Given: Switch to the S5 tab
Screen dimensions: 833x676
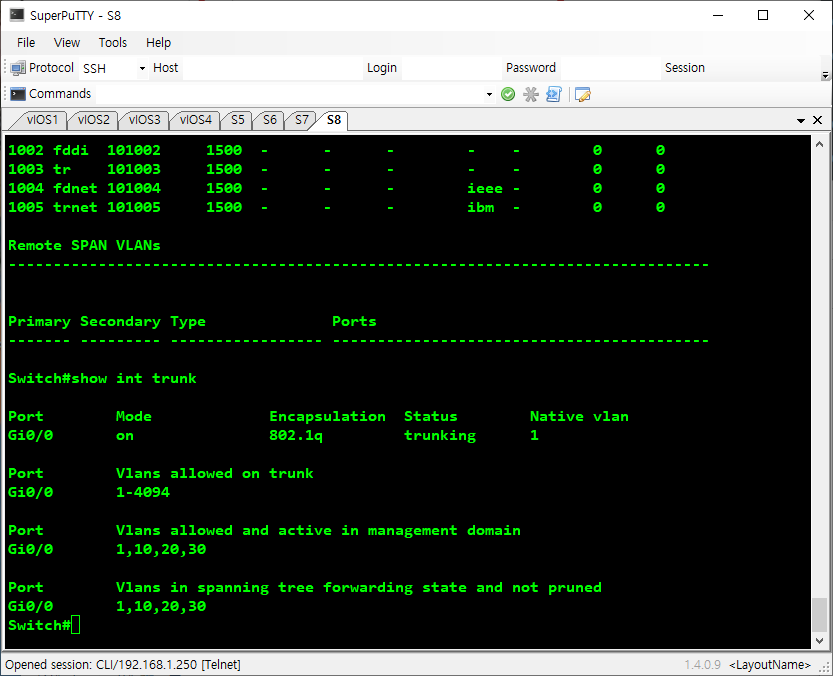Looking at the screenshot, I should point(237,120).
